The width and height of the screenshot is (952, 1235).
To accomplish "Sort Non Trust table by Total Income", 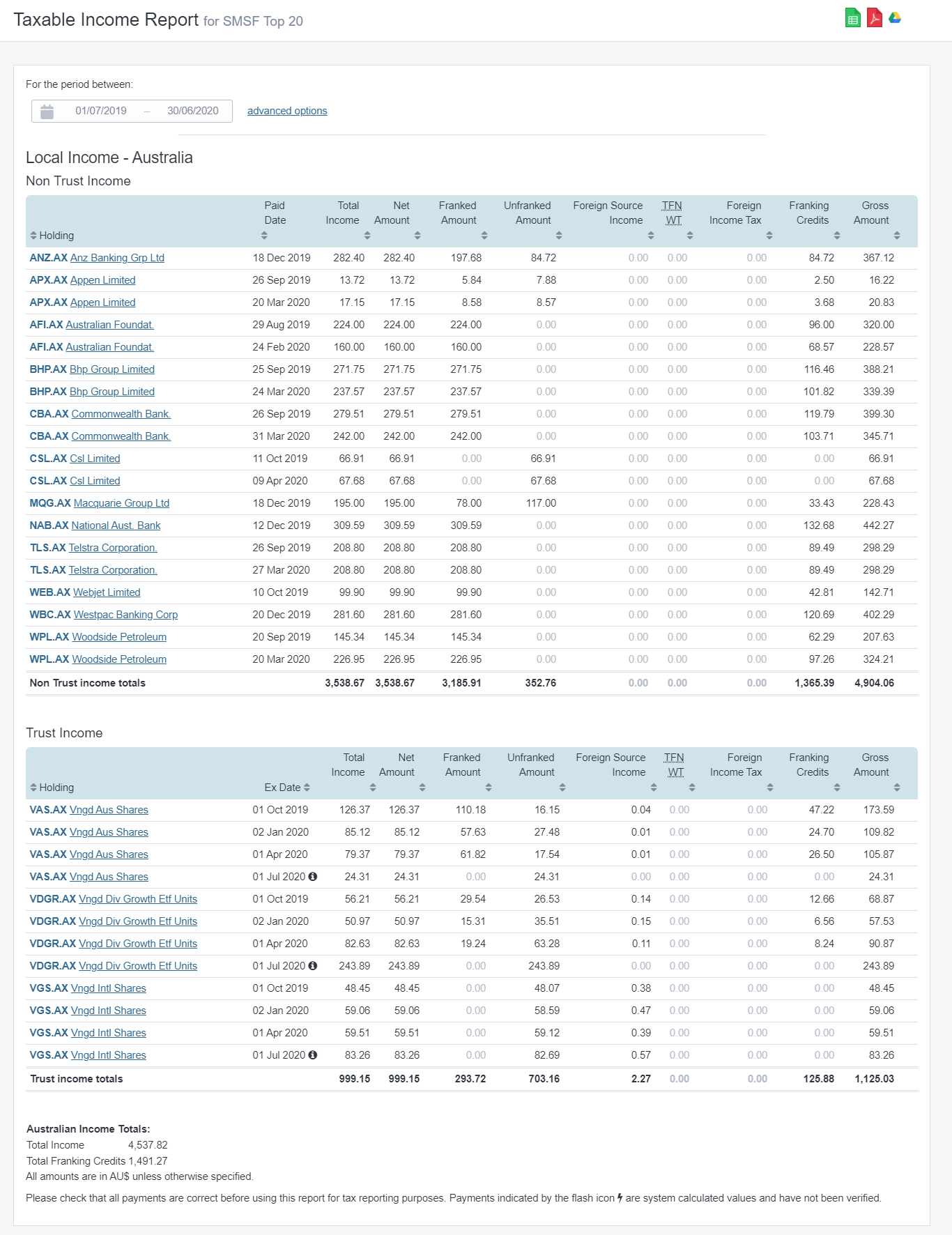I will (x=367, y=236).
